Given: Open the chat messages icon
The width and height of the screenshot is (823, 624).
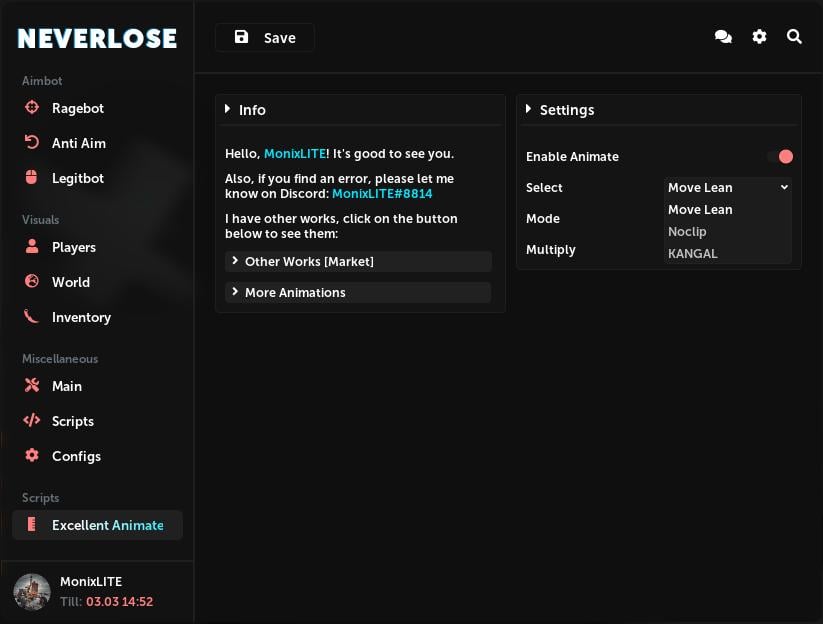Looking at the screenshot, I should click(723, 36).
